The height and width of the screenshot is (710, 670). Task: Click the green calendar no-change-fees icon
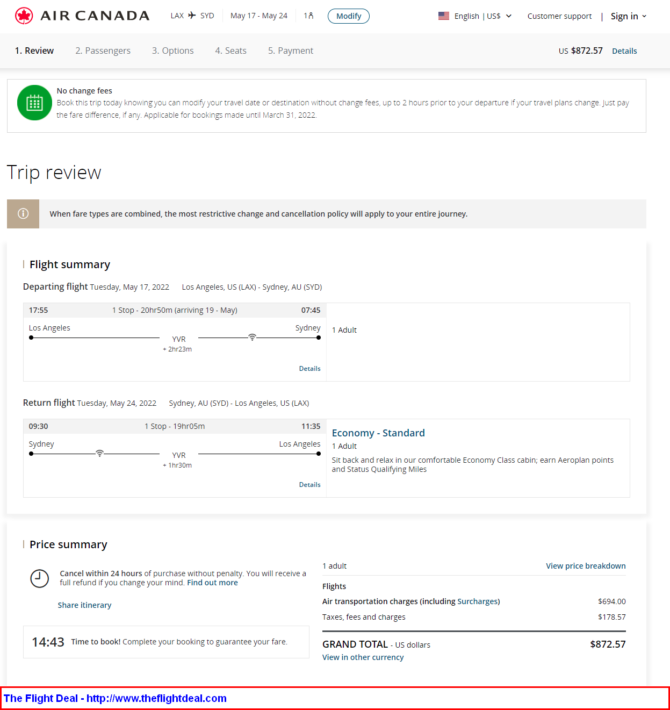[x=35, y=103]
